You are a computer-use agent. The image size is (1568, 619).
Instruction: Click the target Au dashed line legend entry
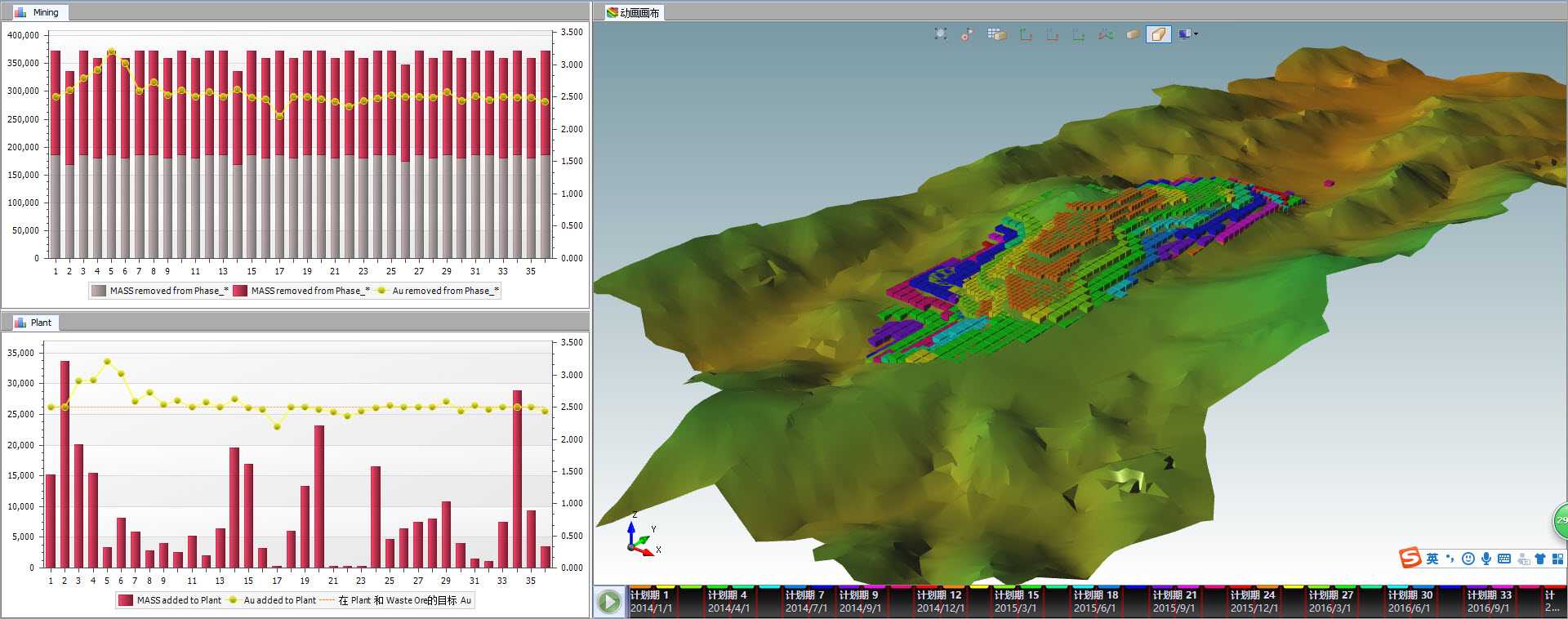[x=395, y=600]
